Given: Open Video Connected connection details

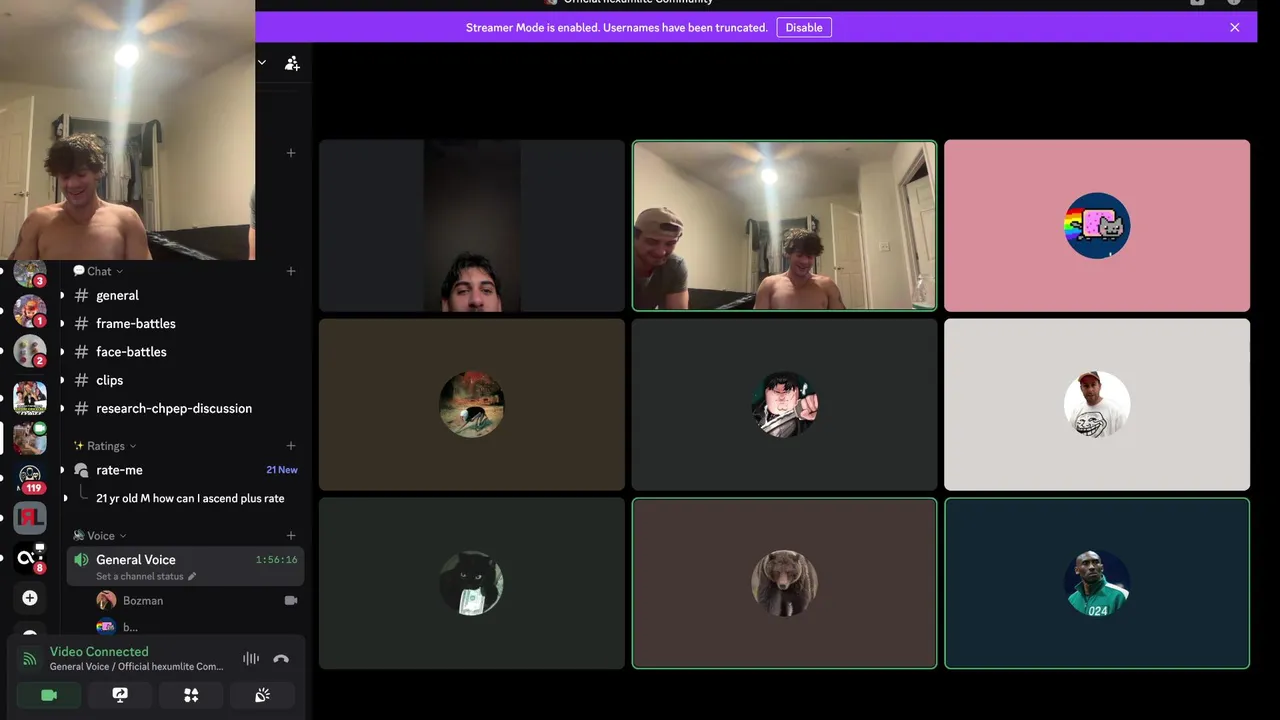Looking at the screenshot, I should click(x=99, y=651).
